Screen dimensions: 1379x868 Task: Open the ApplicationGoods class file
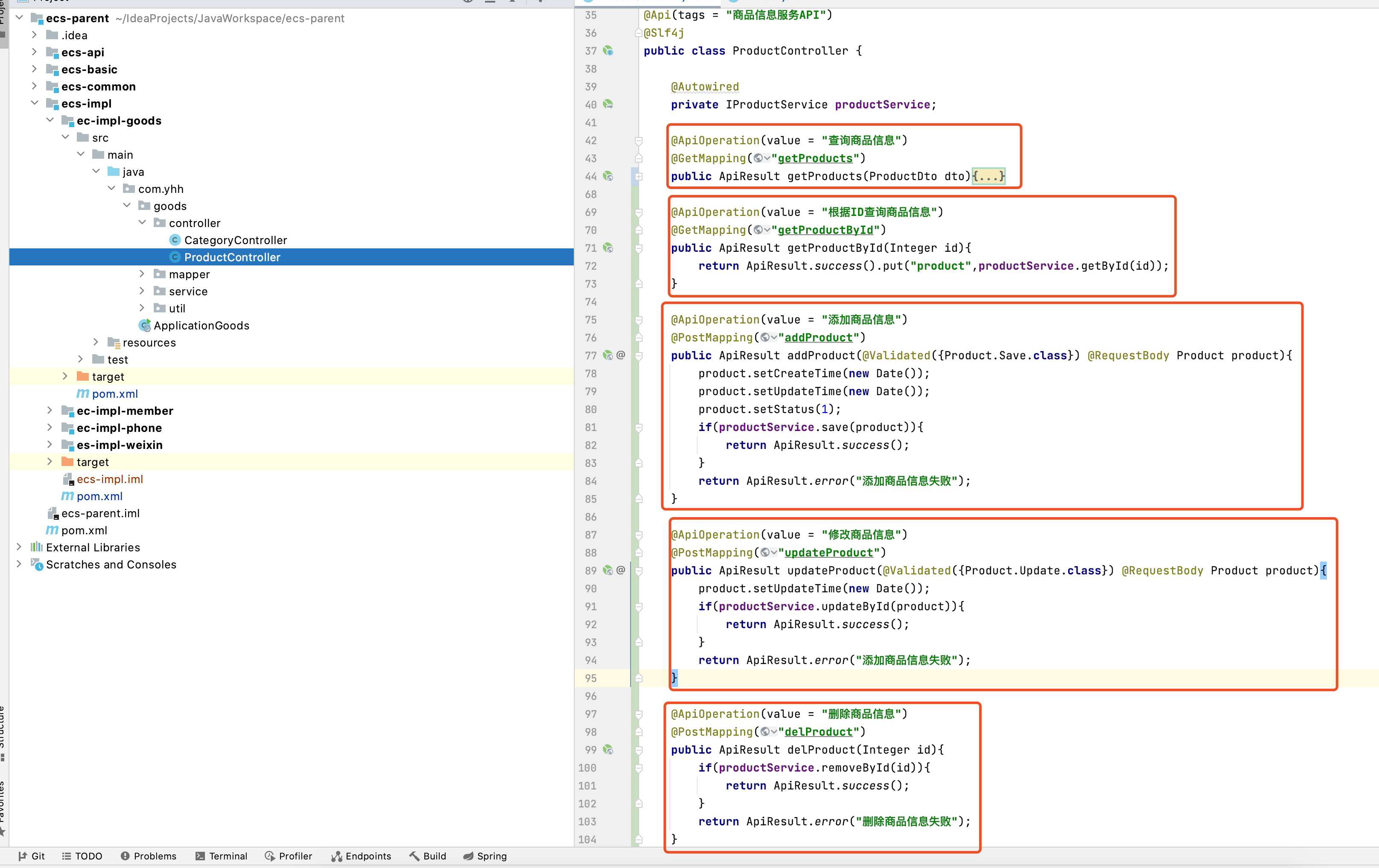click(201, 325)
